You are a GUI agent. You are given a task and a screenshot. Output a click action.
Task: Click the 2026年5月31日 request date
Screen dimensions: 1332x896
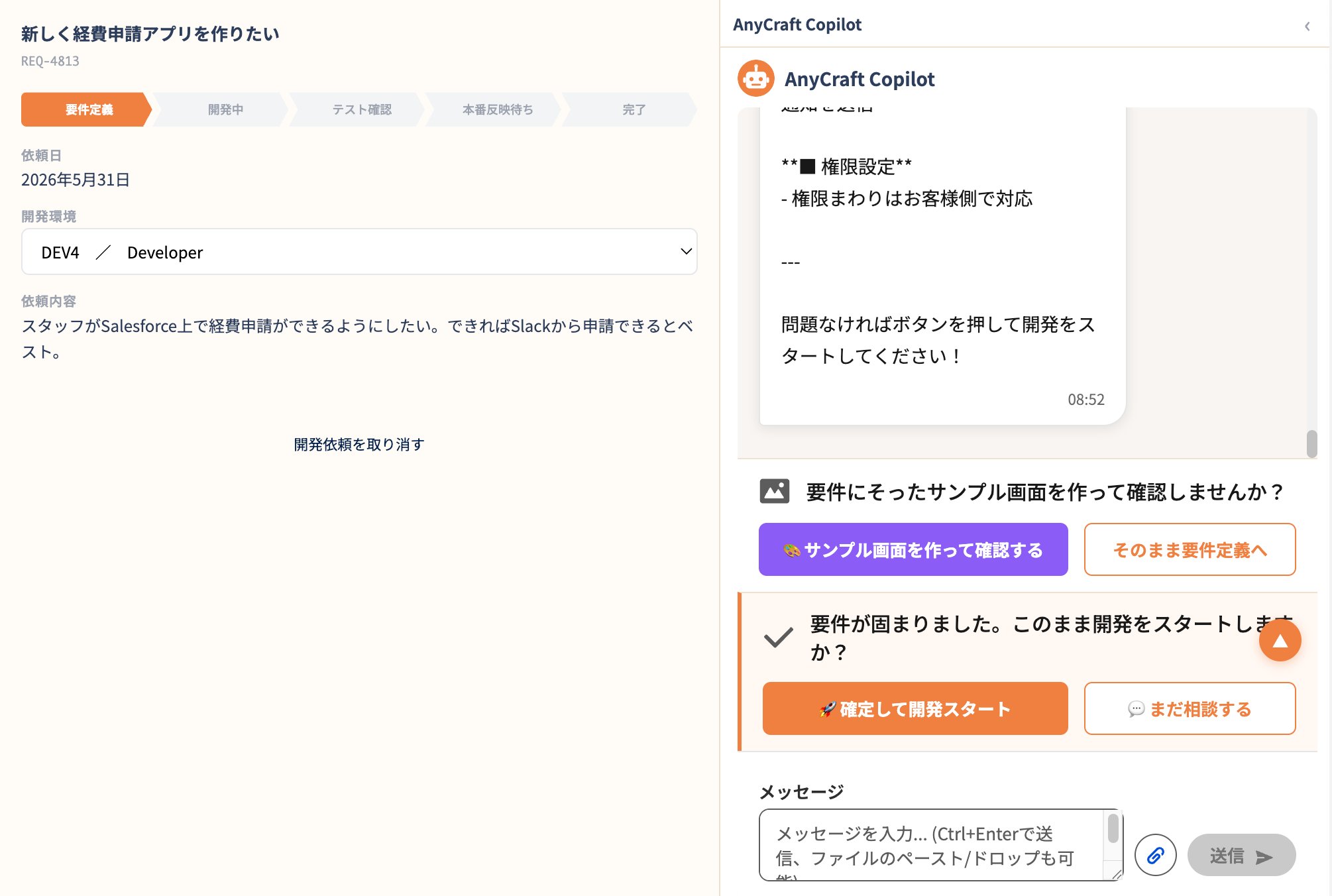pyautogui.click(x=76, y=180)
